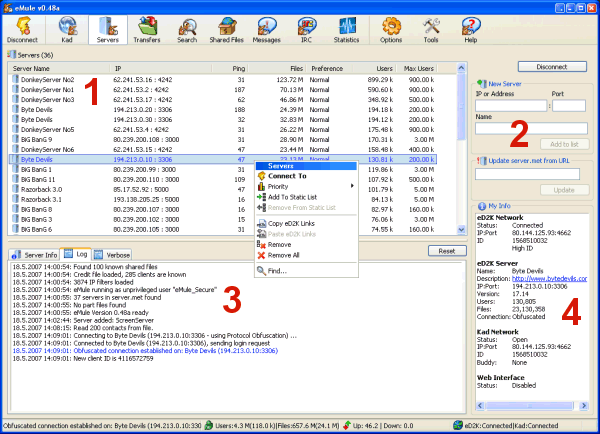The image size is (600, 434).
Task: Select the BIG BanG 11 server row
Action: click(223, 179)
